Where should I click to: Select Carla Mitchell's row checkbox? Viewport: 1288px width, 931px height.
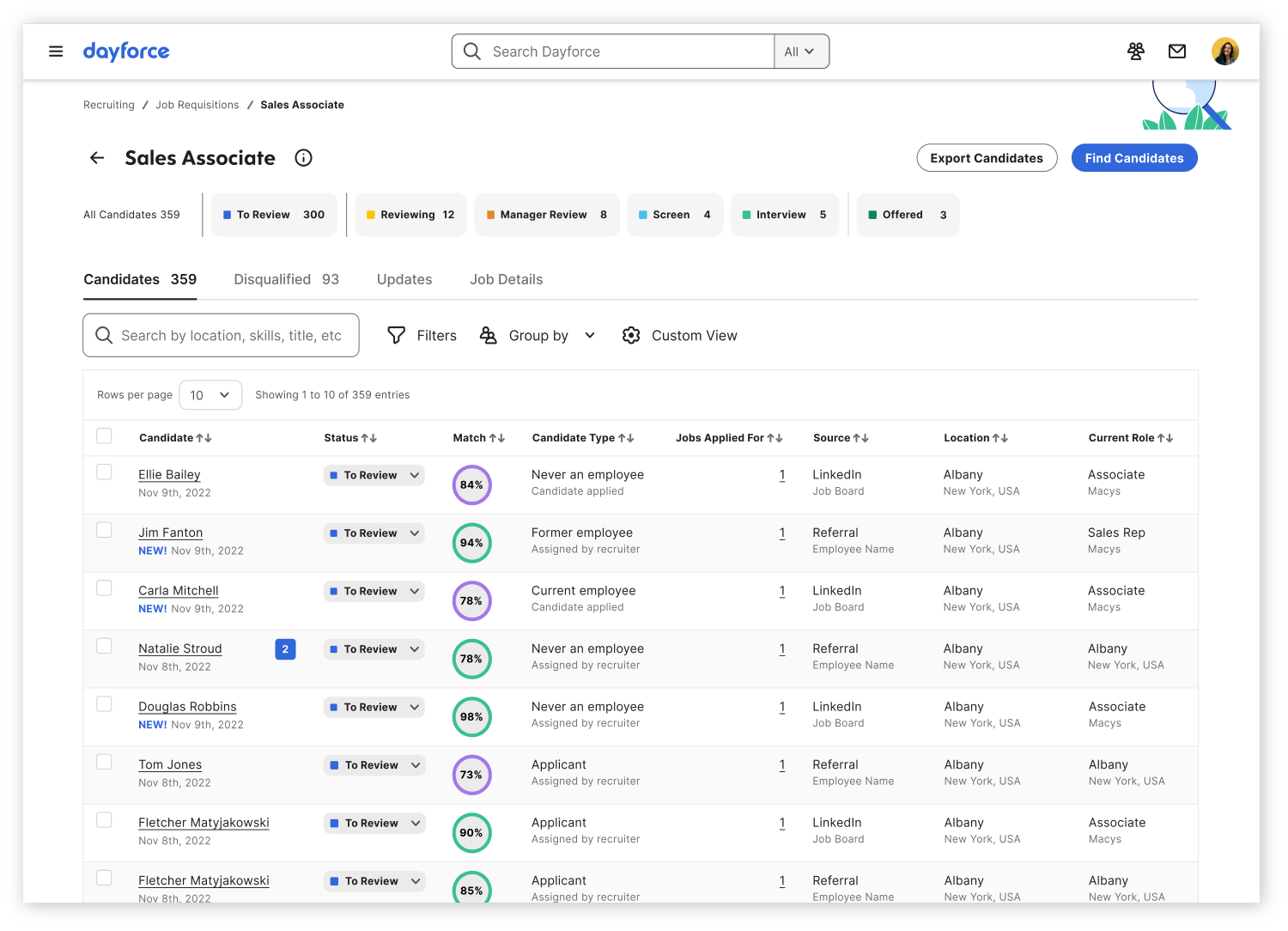(104, 588)
